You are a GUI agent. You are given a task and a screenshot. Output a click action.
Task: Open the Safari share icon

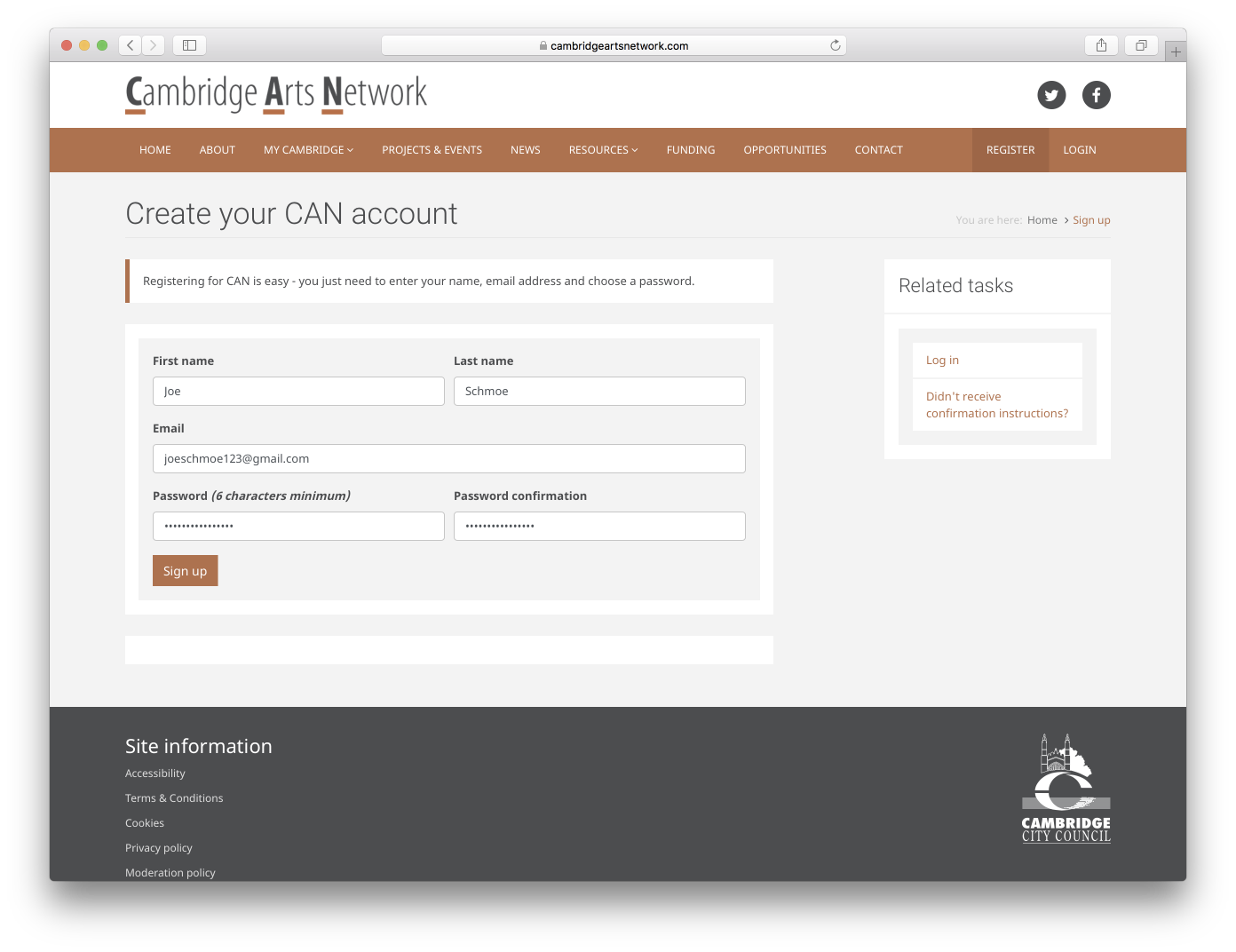coord(1101,45)
